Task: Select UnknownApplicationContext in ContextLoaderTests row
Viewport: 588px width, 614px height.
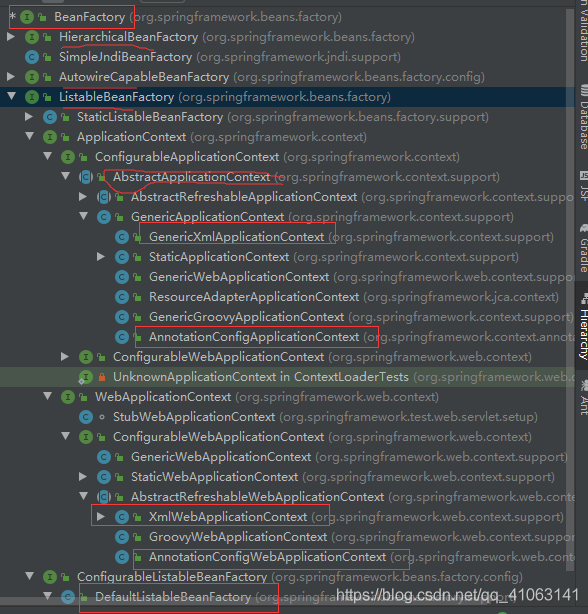Action: (x=287, y=377)
